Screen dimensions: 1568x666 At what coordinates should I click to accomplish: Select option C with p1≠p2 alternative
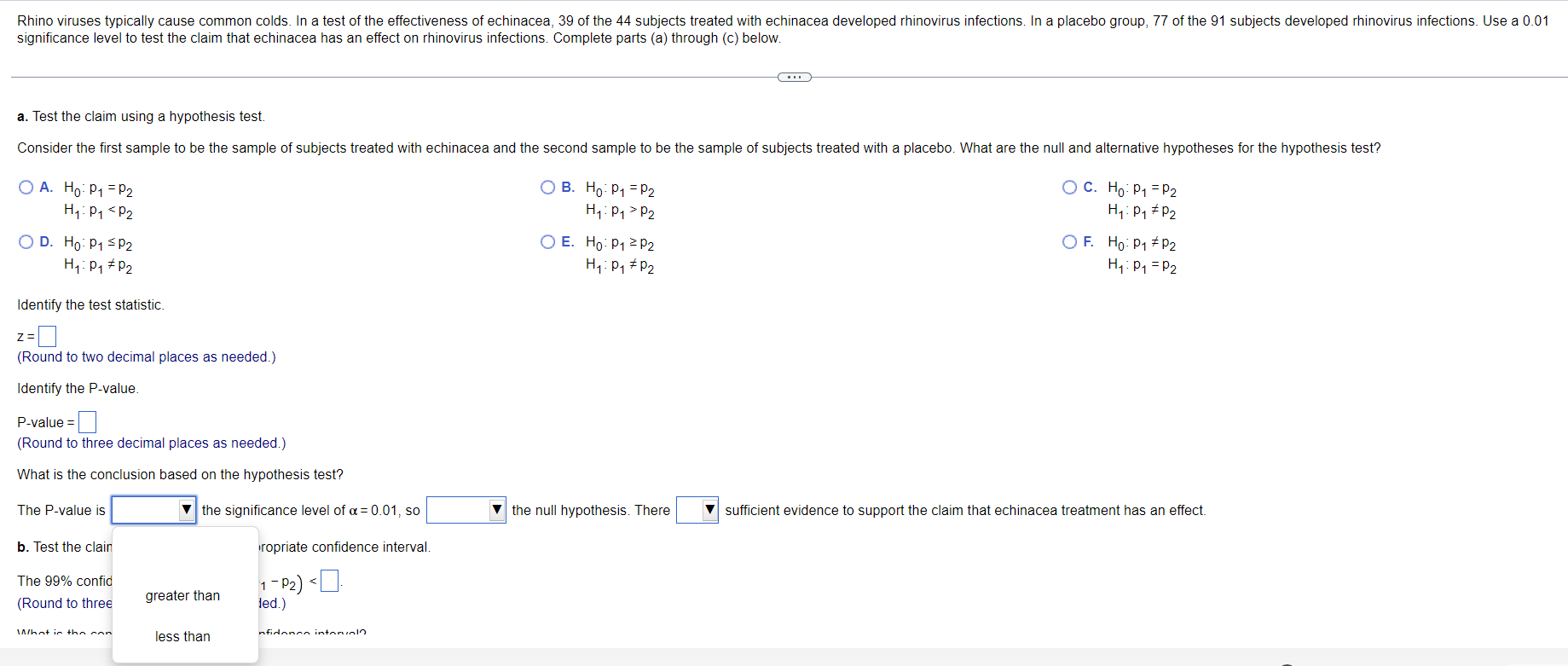[x=1070, y=188]
